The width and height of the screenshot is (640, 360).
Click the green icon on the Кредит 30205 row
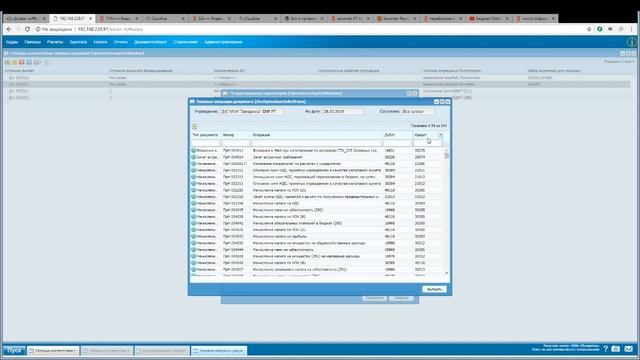coord(193,151)
